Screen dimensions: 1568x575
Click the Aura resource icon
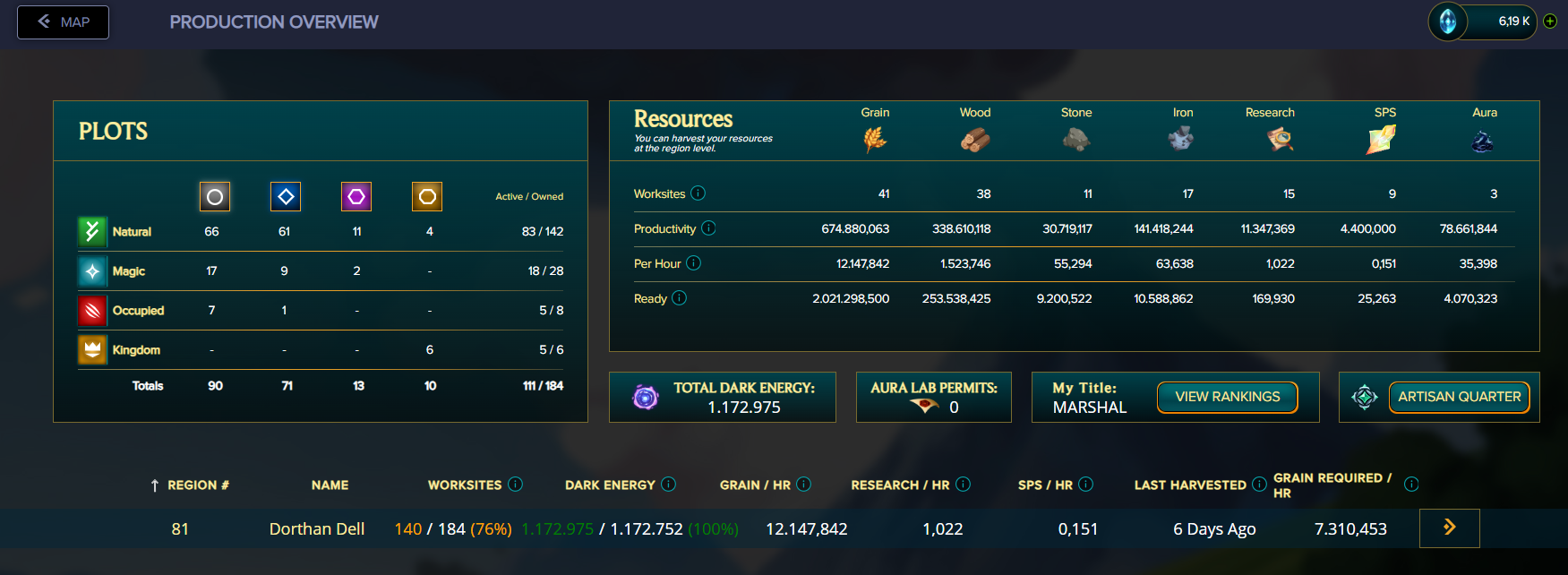(x=1482, y=142)
